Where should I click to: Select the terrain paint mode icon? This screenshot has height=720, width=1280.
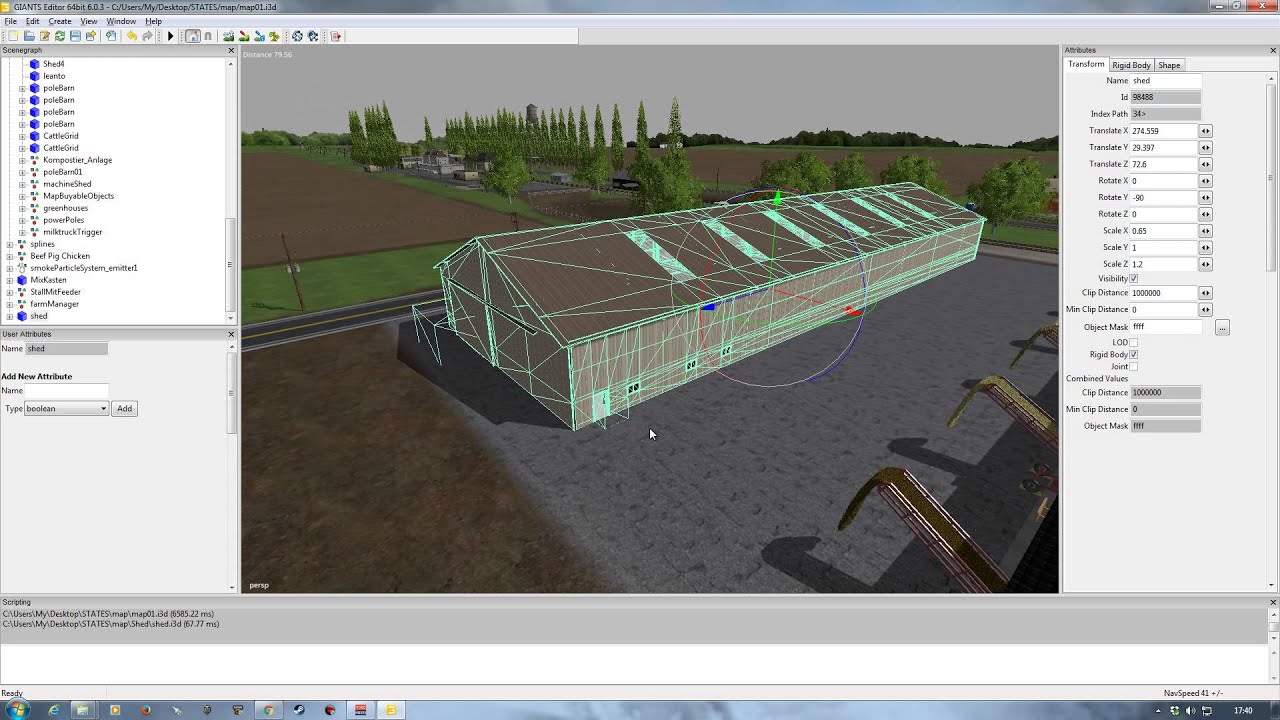click(243, 36)
